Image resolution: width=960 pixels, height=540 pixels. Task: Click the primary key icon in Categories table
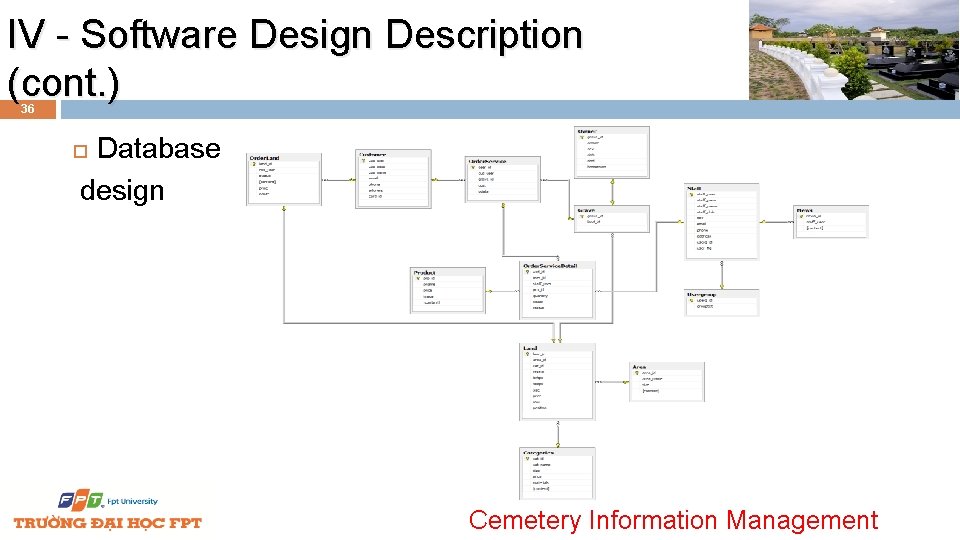(x=528, y=459)
